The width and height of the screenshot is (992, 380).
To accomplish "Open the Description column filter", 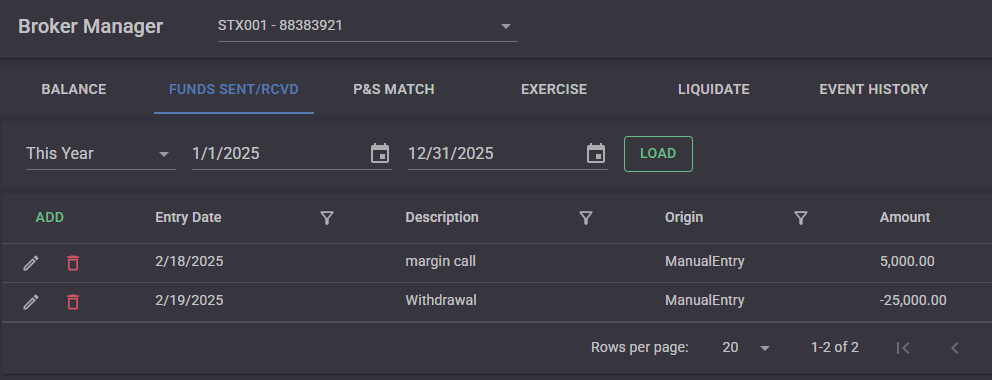I will pos(586,218).
